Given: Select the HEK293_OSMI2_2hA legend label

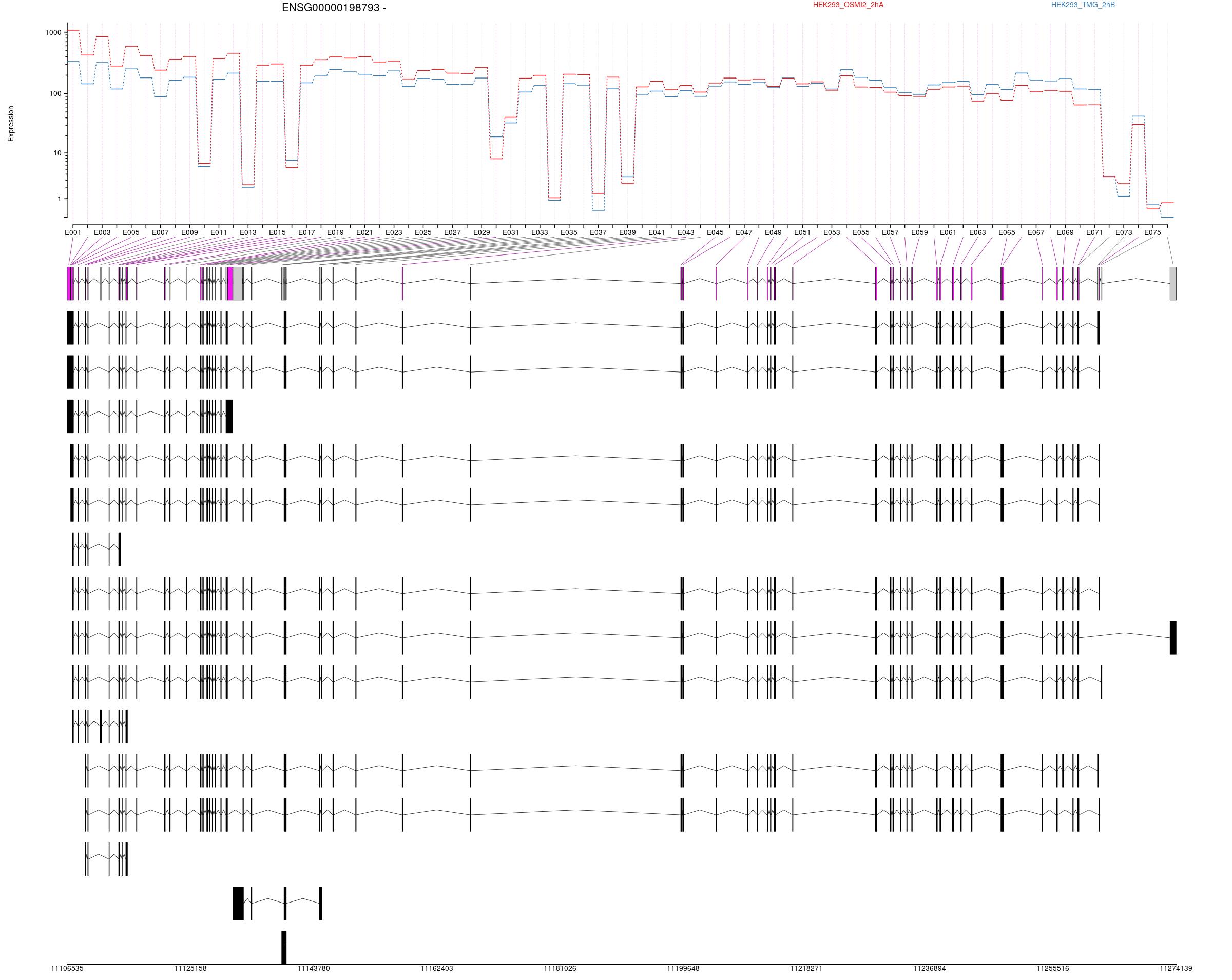Looking at the screenshot, I should click(x=848, y=5).
